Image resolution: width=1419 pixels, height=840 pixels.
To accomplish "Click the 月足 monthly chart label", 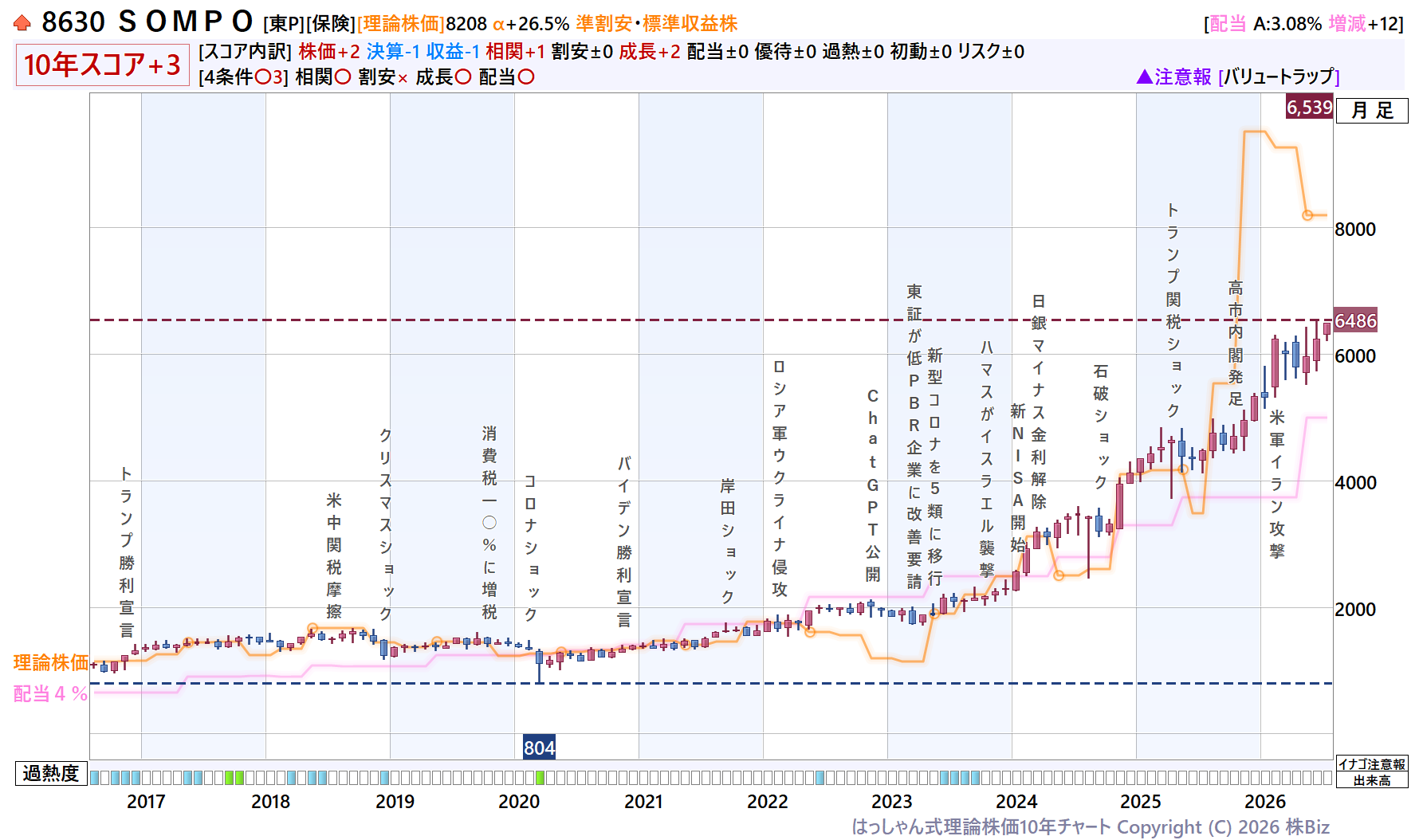I will pos(1372,111).
